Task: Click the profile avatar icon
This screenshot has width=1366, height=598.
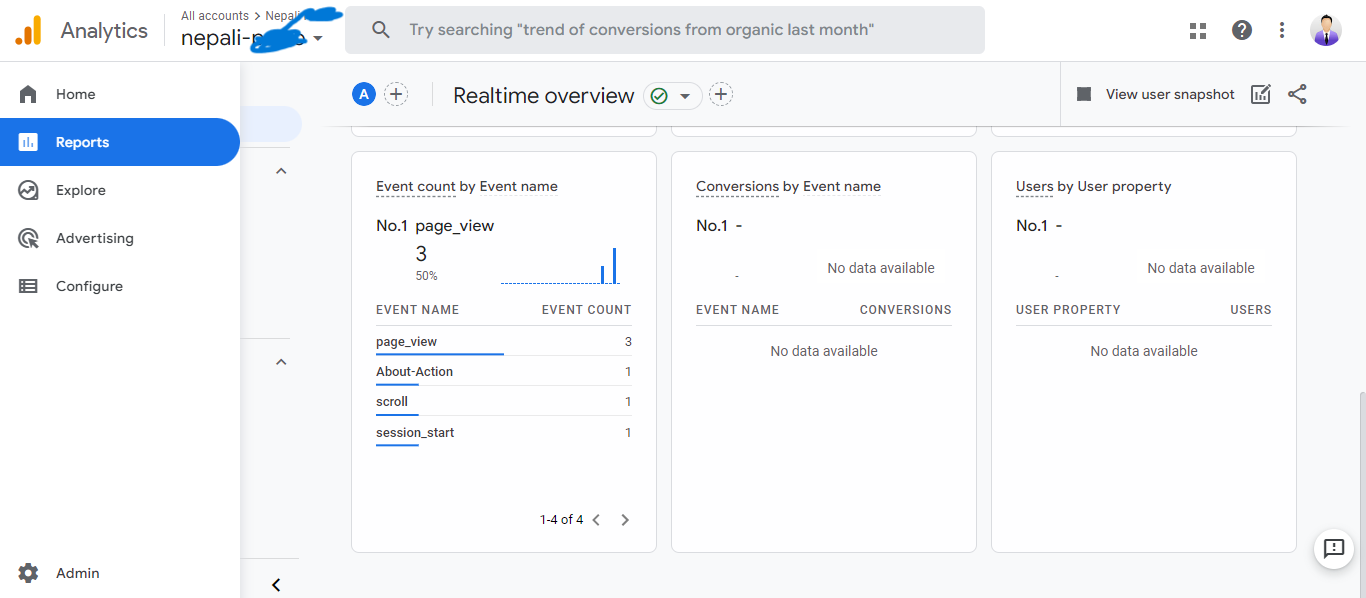Action: click(x=1325, y=29)
